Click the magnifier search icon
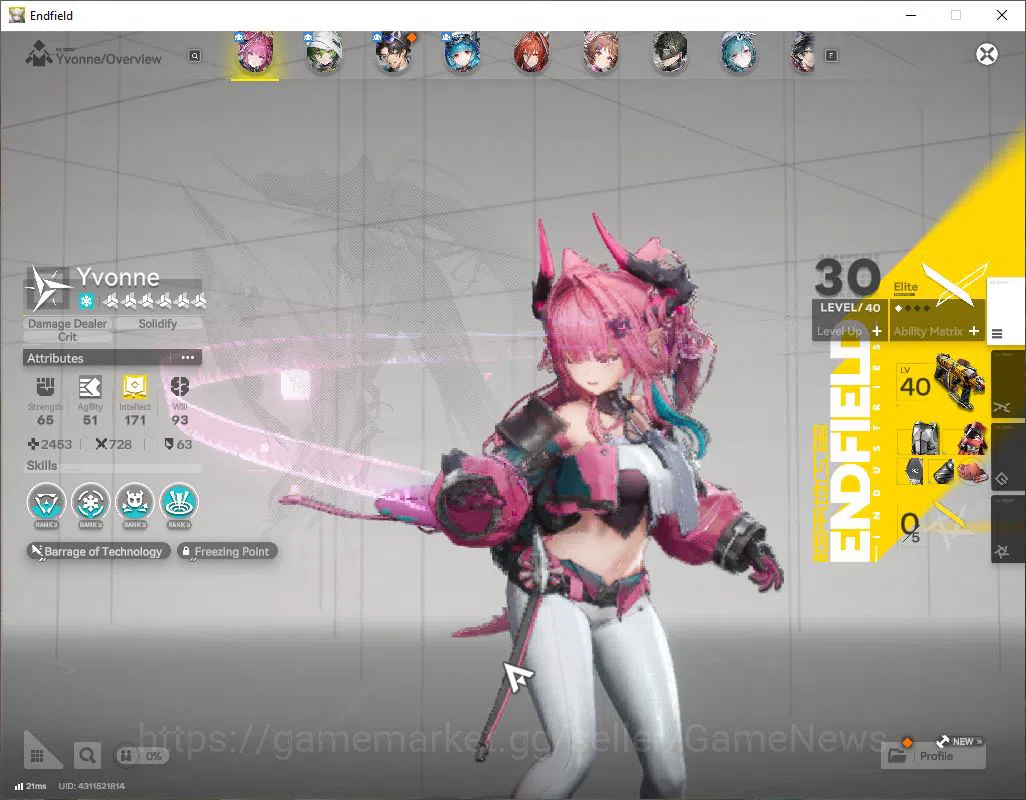1026x800 pixels. pos(87,756)
